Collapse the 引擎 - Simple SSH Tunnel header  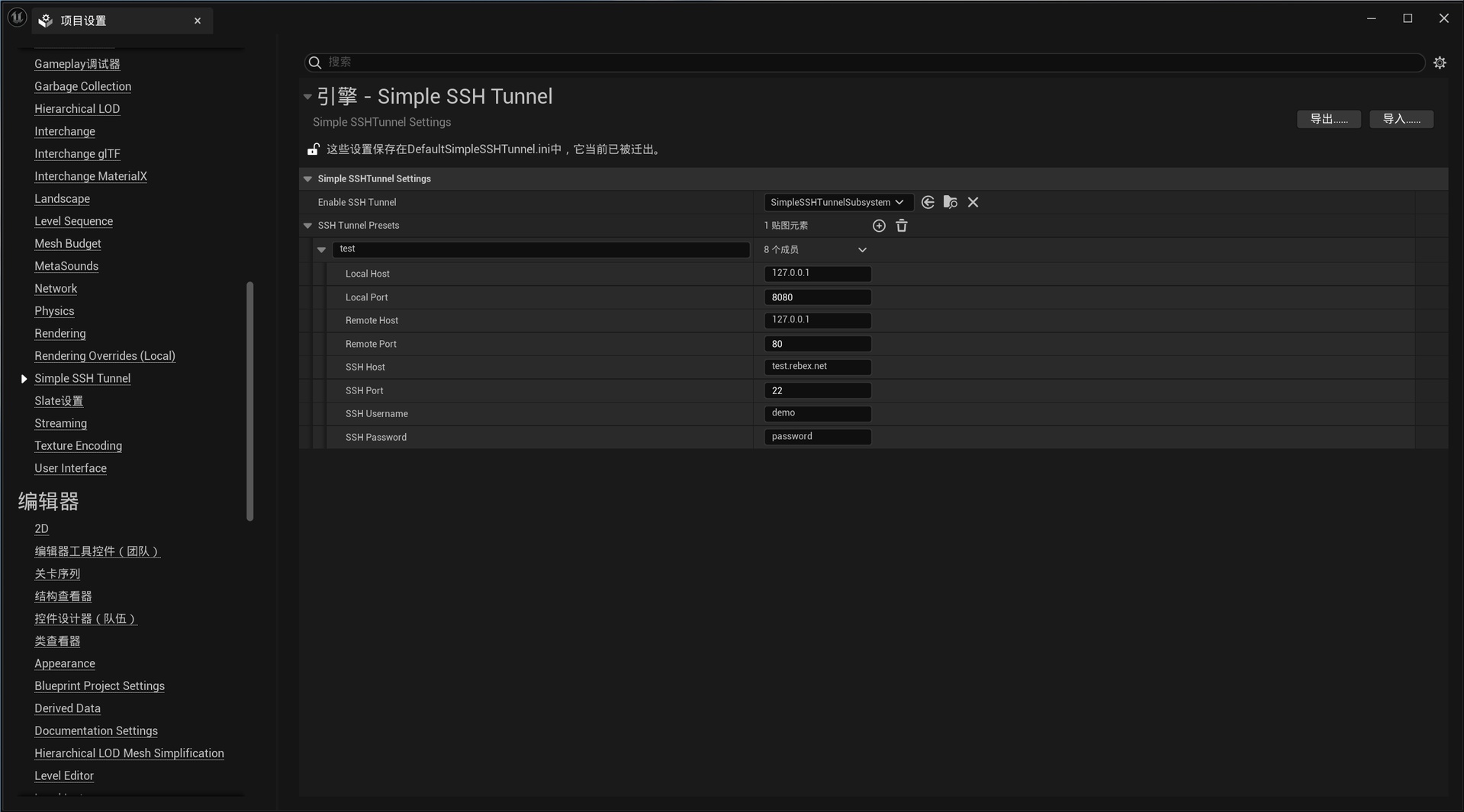click(x=307, y=97)
